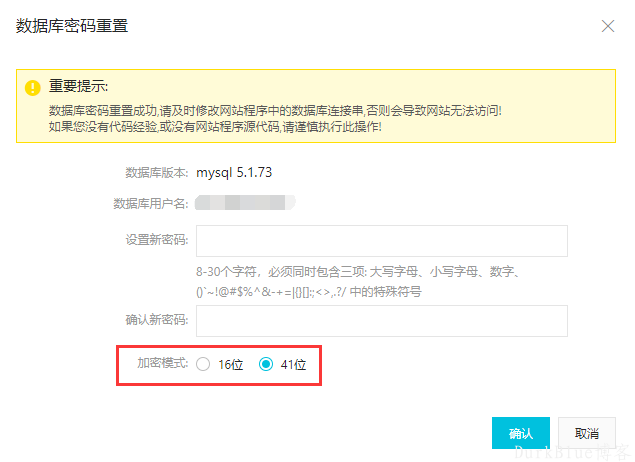Click the 设置新密码 field label
The image size is (635, 462).
(x=157, y=240)
